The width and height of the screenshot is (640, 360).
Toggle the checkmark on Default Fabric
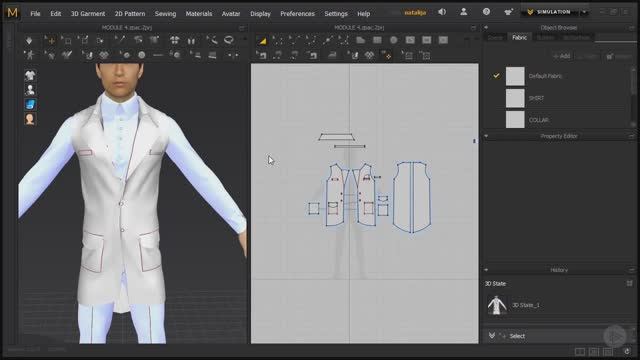coord(496,76)
